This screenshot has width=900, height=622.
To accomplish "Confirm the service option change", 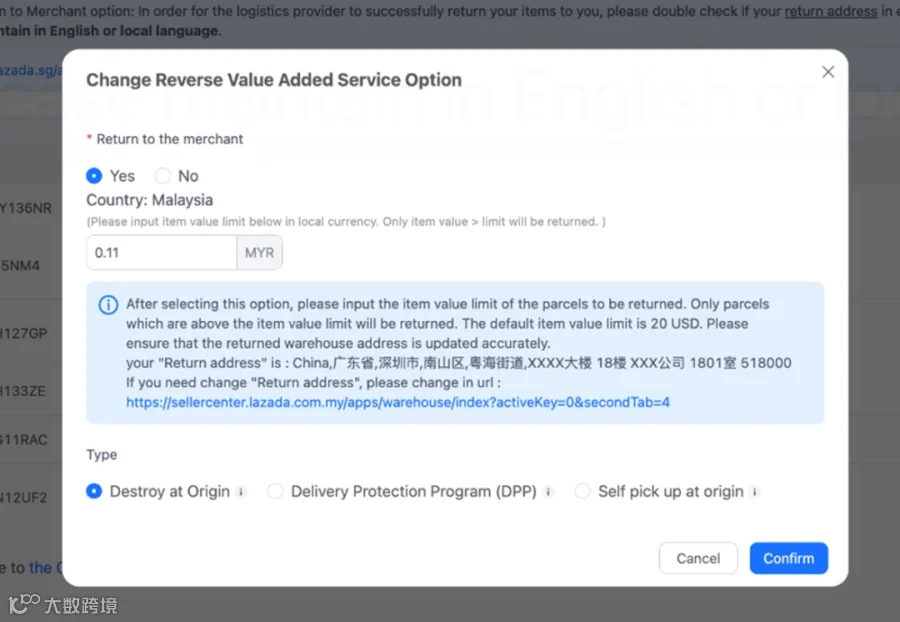I will pos(789,558).
